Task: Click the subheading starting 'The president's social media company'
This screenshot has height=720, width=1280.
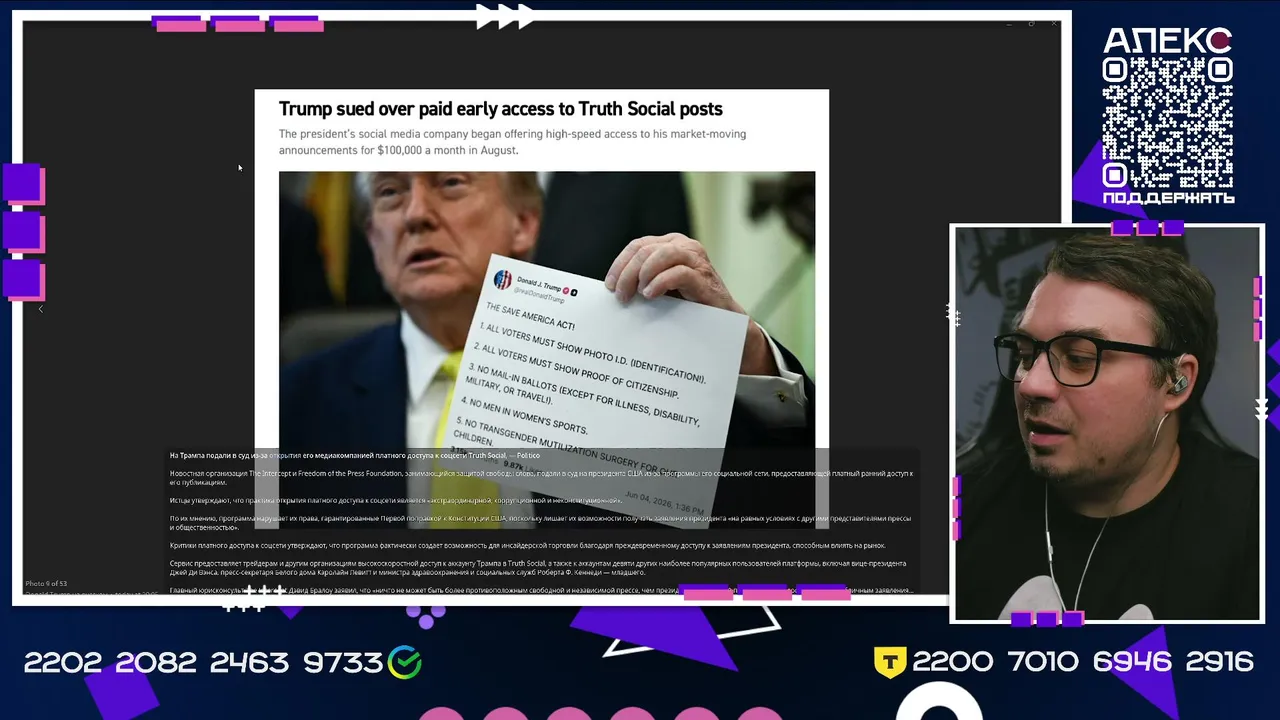Action: [x=512, y=142]
